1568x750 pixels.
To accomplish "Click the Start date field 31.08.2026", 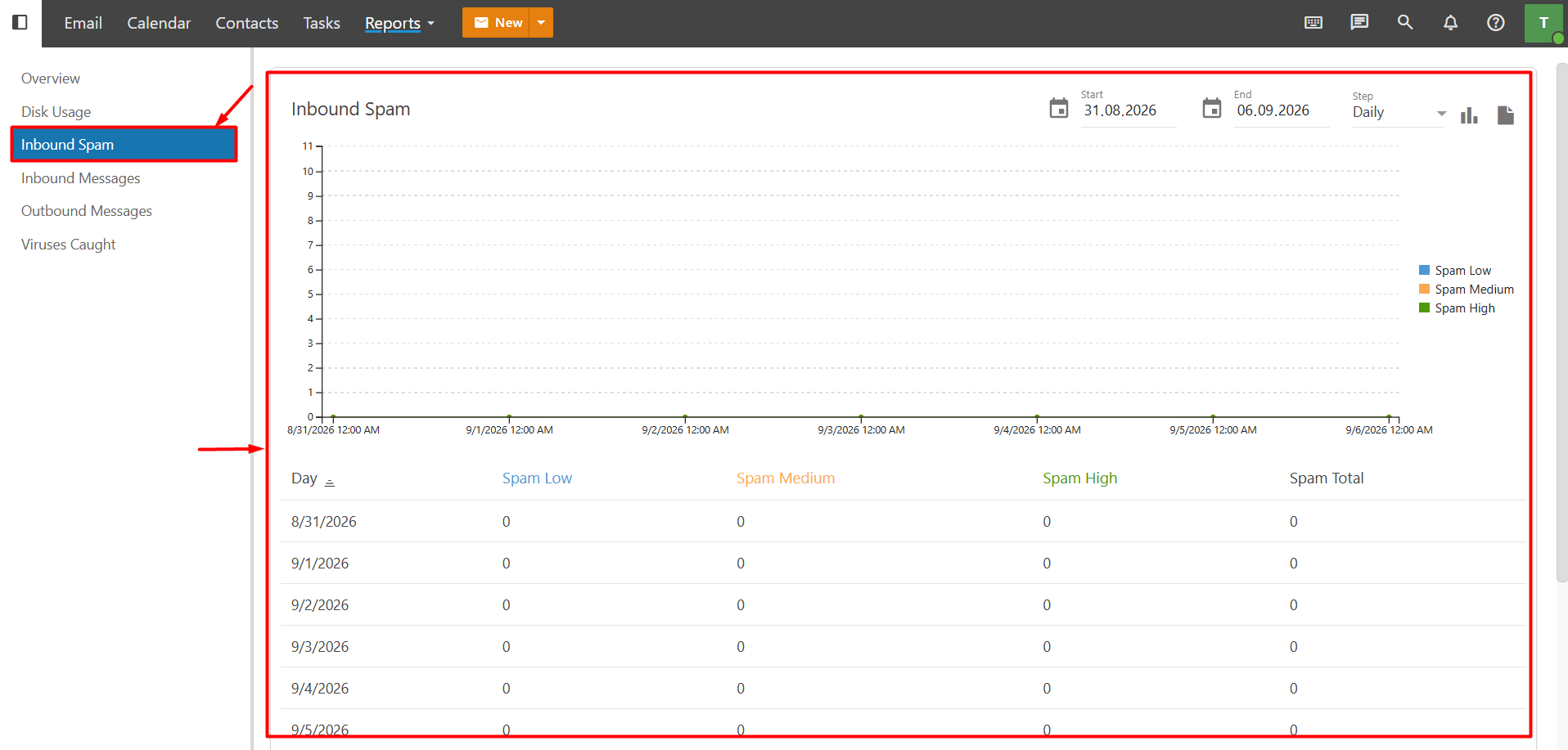I will click(1128, 110).
